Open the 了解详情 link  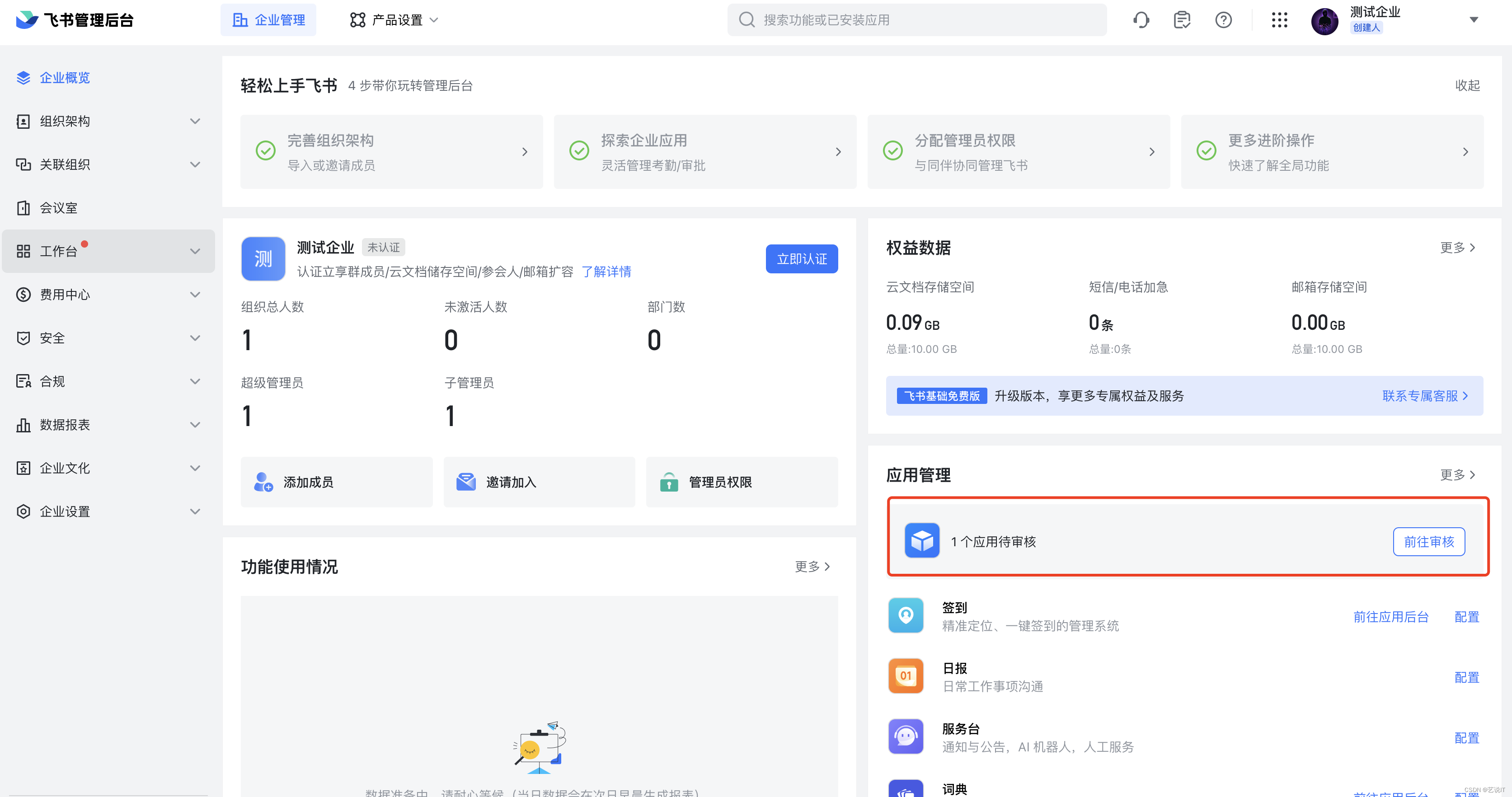coord(606,272)
